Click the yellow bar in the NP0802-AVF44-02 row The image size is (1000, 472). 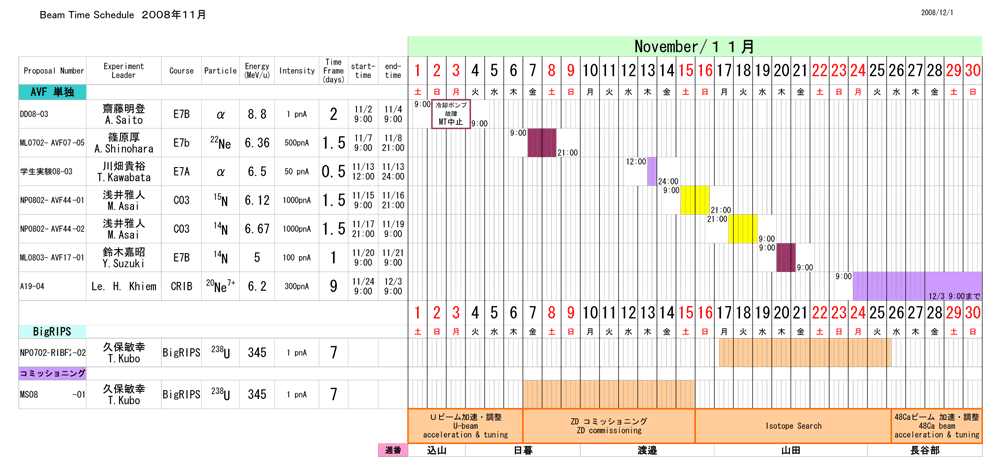[743, 229]
